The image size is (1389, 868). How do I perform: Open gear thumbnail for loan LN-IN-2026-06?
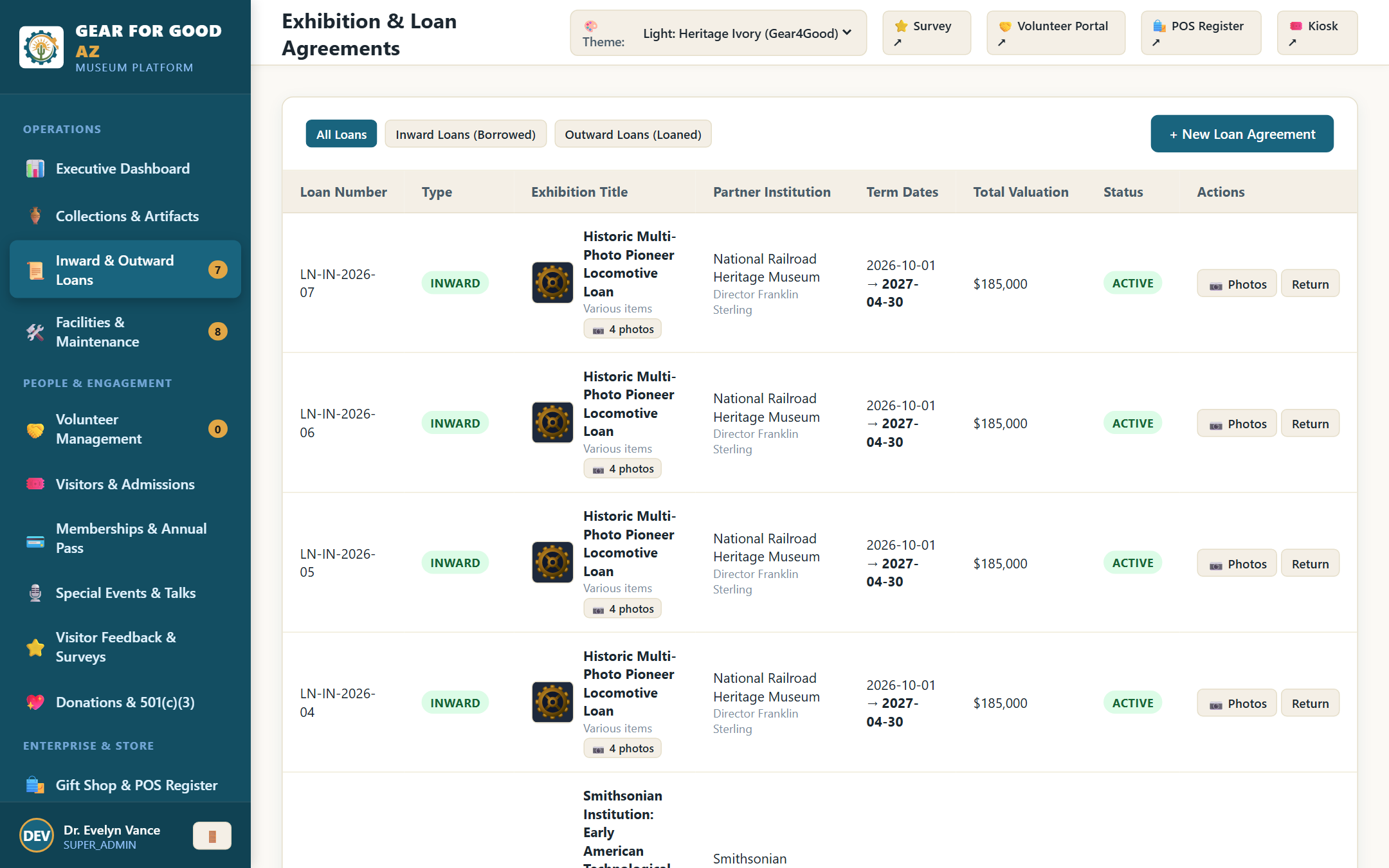(552, 422)
